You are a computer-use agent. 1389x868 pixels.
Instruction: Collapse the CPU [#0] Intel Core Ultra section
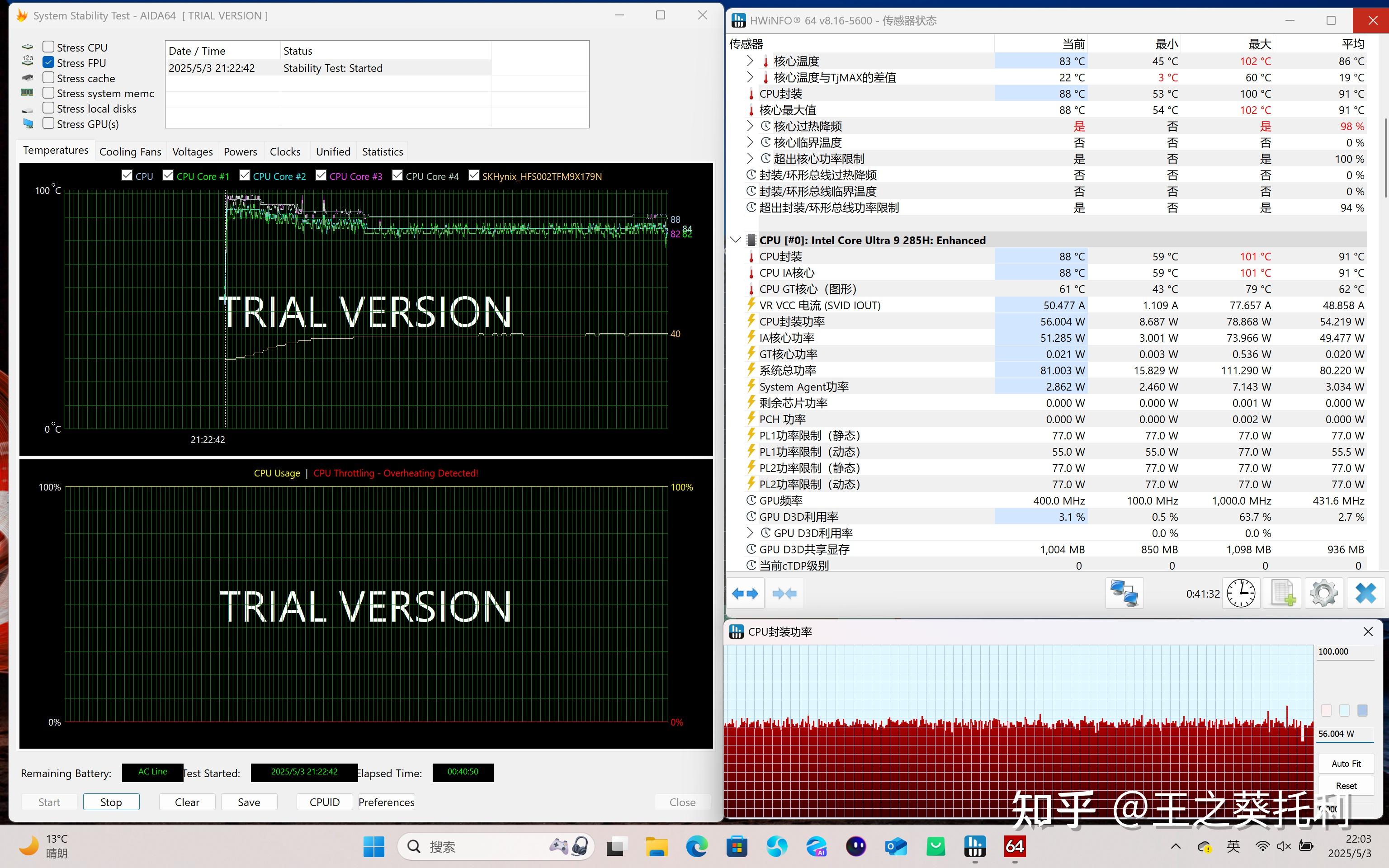[737, 240]
